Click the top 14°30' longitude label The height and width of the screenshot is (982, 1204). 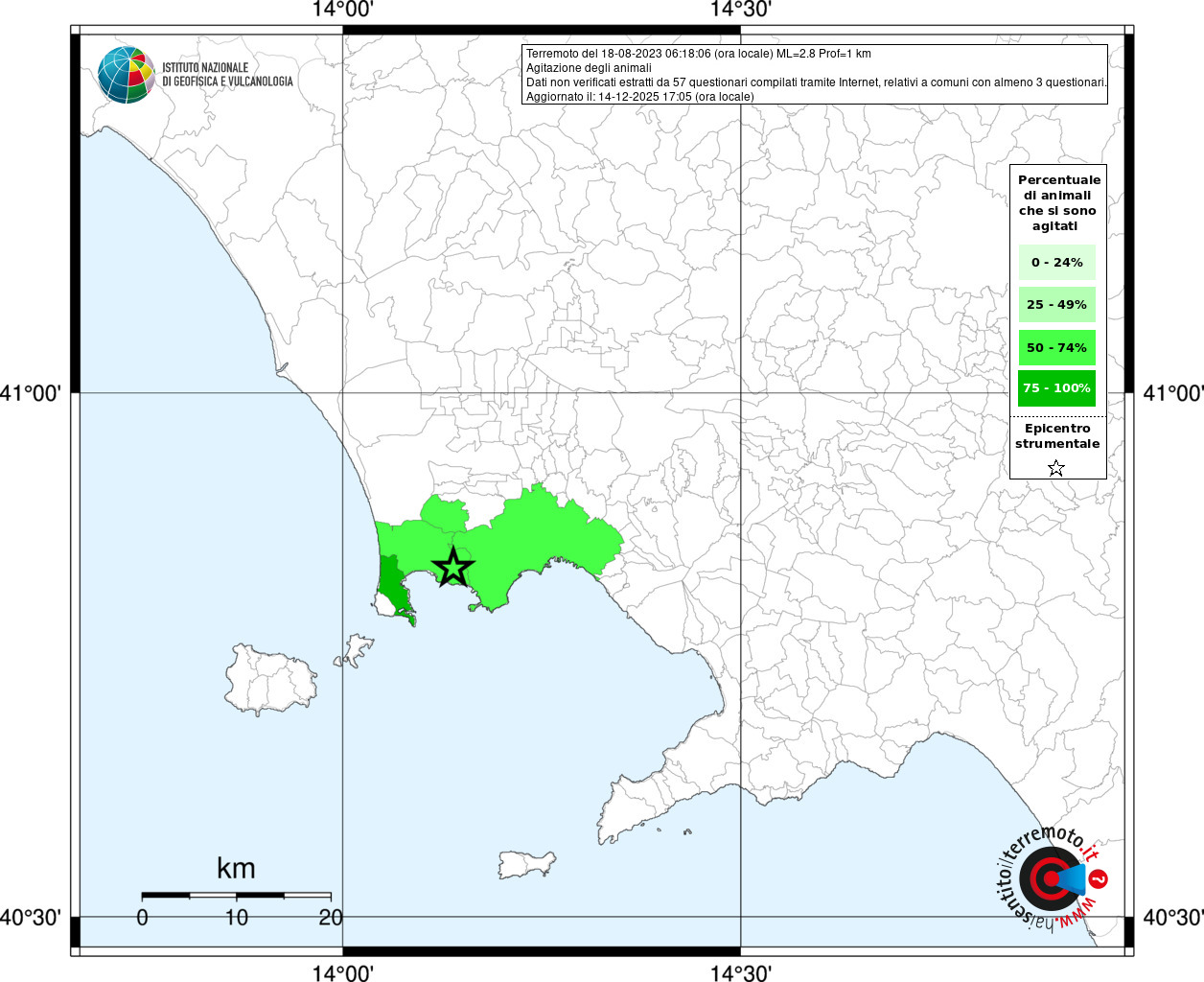[740, 10]
